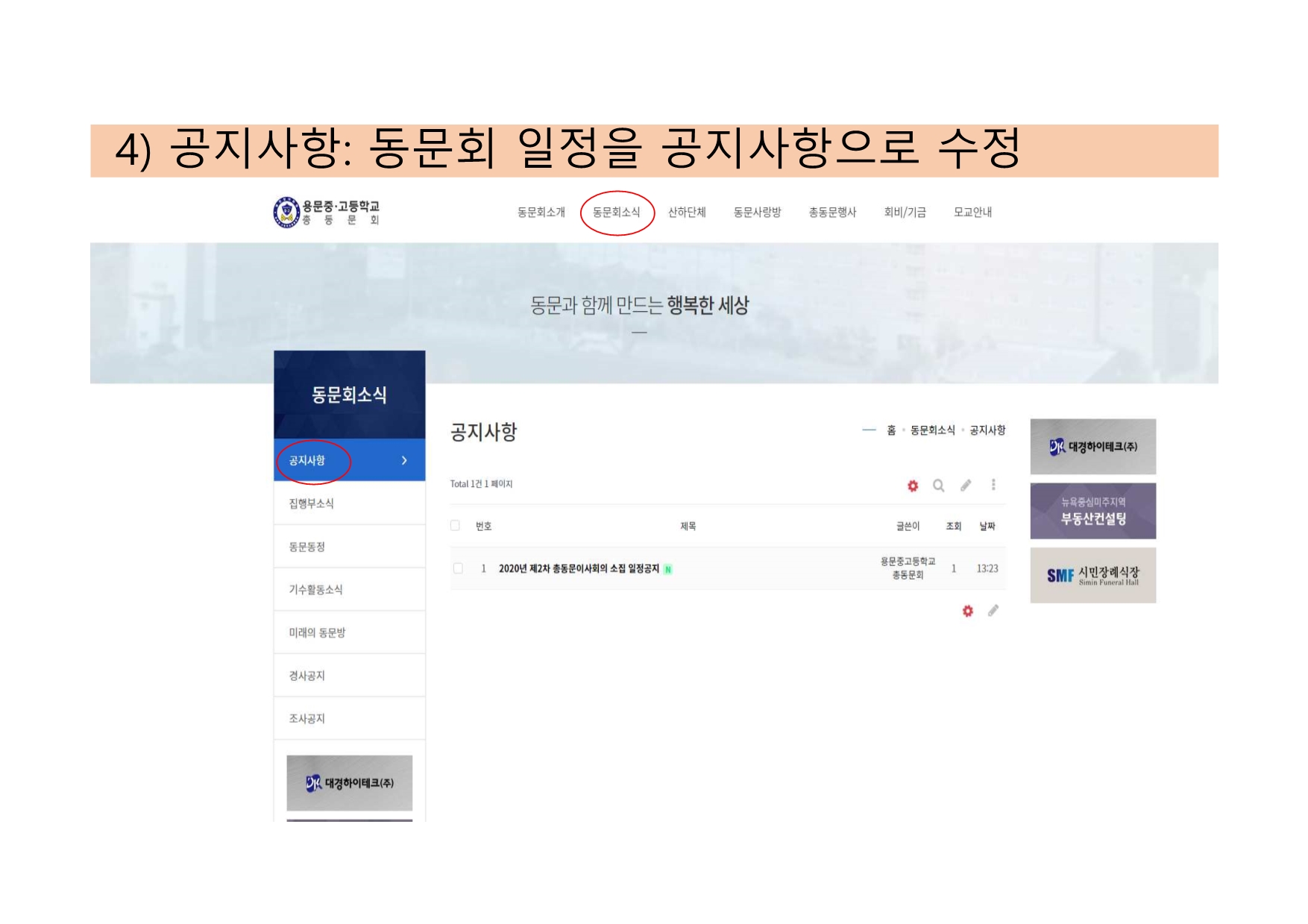This screenshot has height=924, width=1308.
Task: Select 동문동정 in the sidebar
Action: [x=350, y=547]
